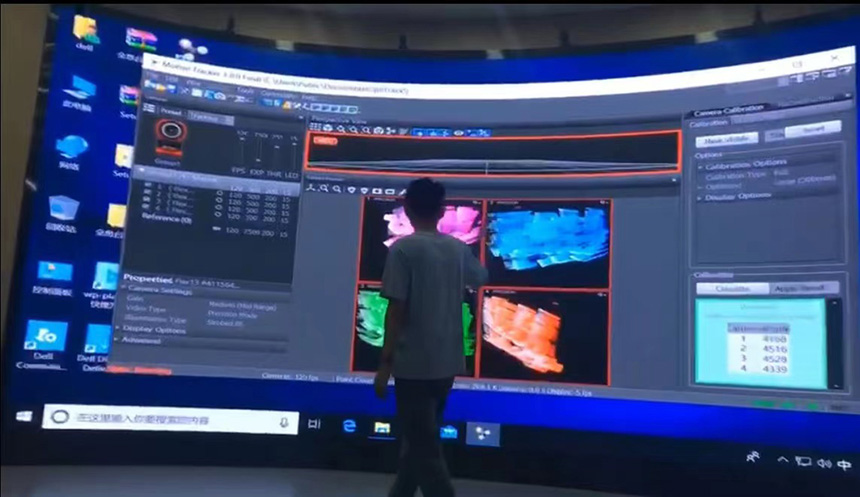860x497 pixels.
Task: Click the Cortana search box on taskbar
Action: [x=171, y=420]
